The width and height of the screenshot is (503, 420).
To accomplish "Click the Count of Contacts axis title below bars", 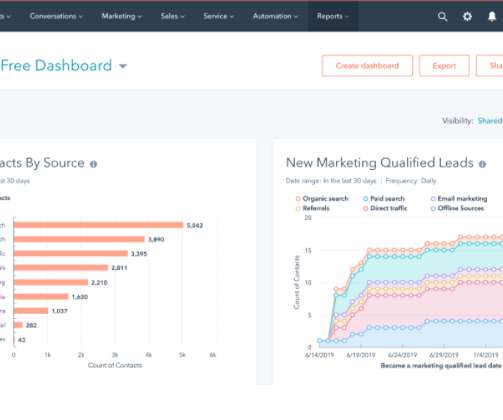I will click(115, 365).
